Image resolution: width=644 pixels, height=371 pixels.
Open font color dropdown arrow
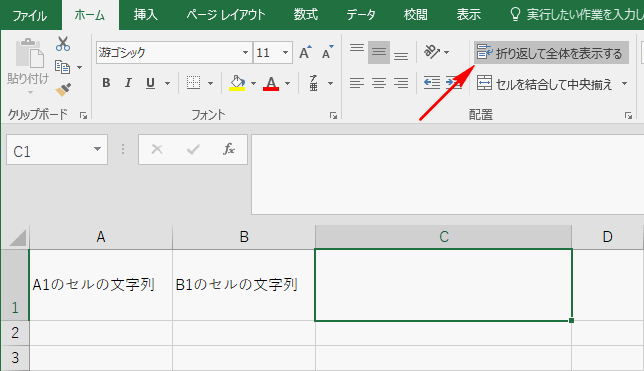click(288, 83)
